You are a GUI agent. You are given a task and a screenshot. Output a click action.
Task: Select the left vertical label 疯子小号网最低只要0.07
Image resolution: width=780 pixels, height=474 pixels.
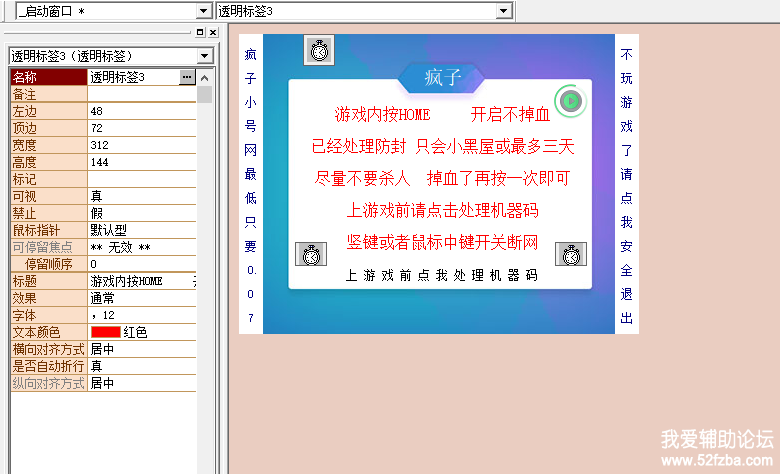pyautogui.click(x=251, y=185)
